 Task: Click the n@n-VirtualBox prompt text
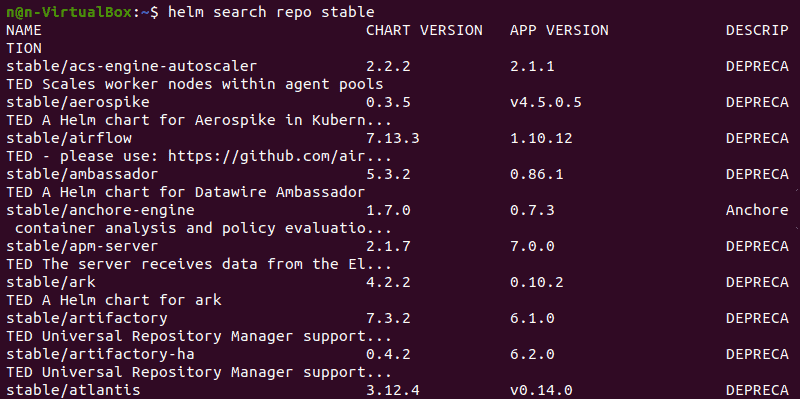[x=70, y=12]
